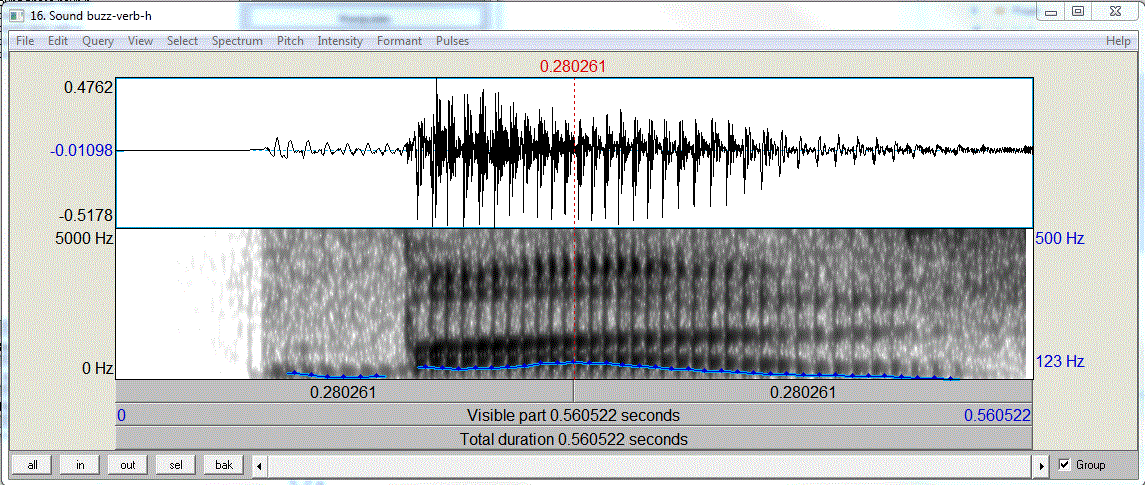Open the File menu
Screen dimensions: 1145x485
click(x=25, y=41)
